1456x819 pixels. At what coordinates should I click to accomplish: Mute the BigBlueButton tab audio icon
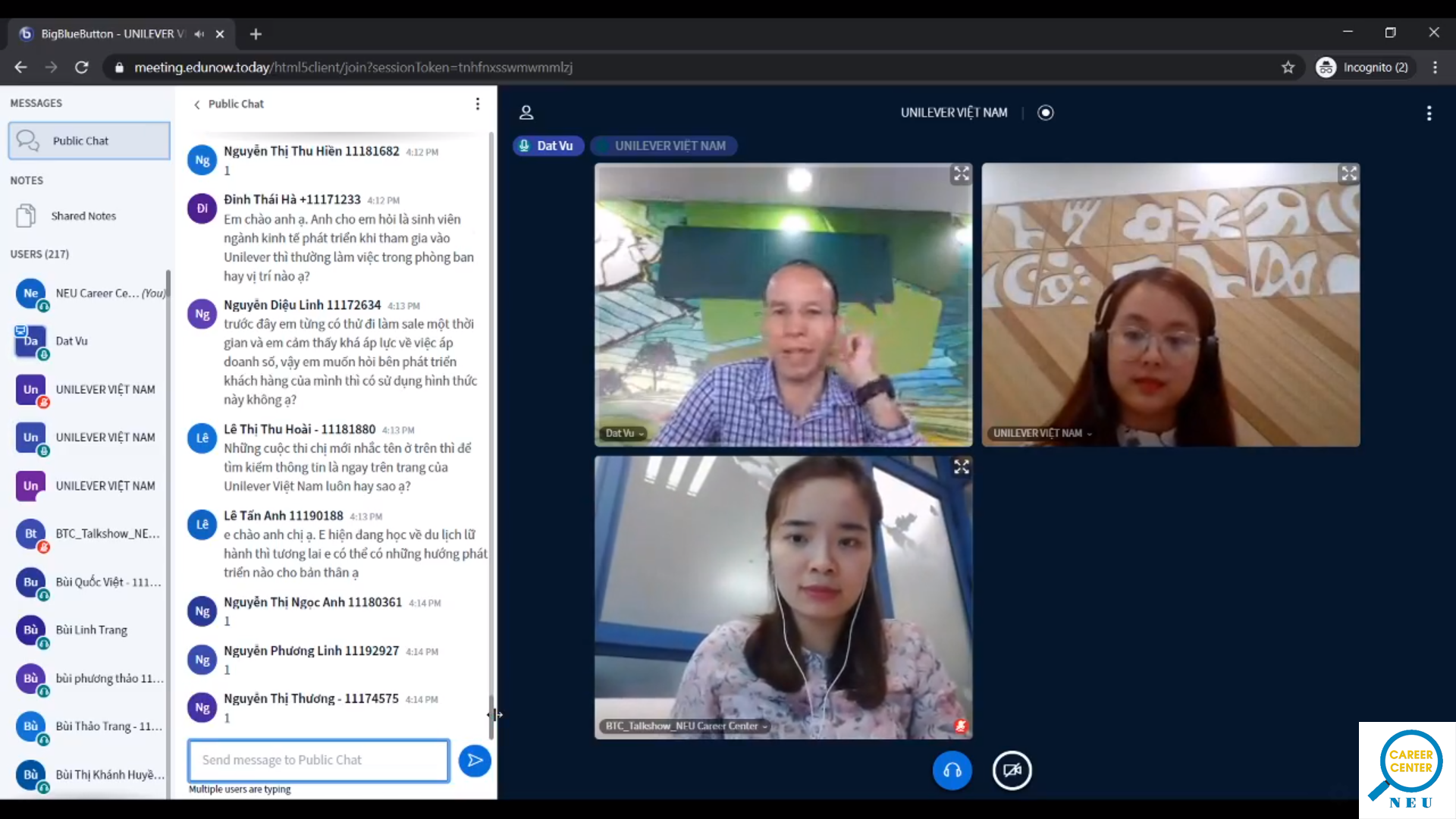click(x=199, y=34)
